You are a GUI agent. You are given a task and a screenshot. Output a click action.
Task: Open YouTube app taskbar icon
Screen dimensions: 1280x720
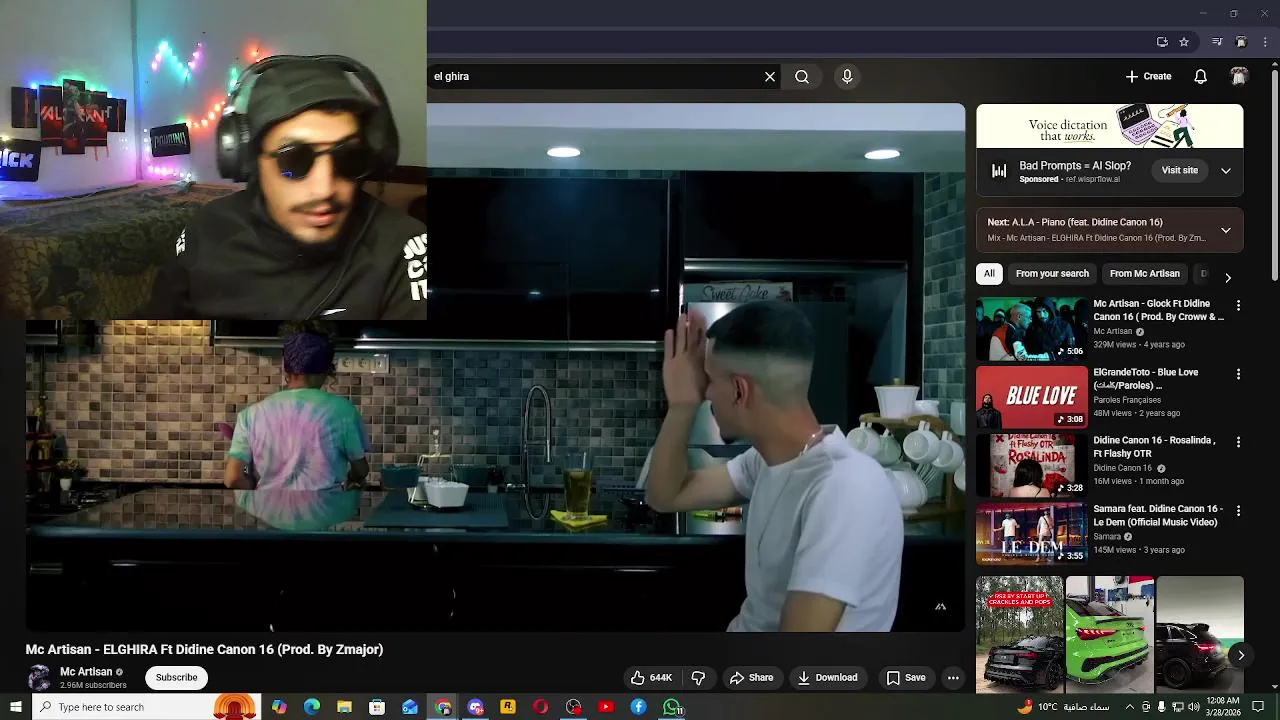606,707
